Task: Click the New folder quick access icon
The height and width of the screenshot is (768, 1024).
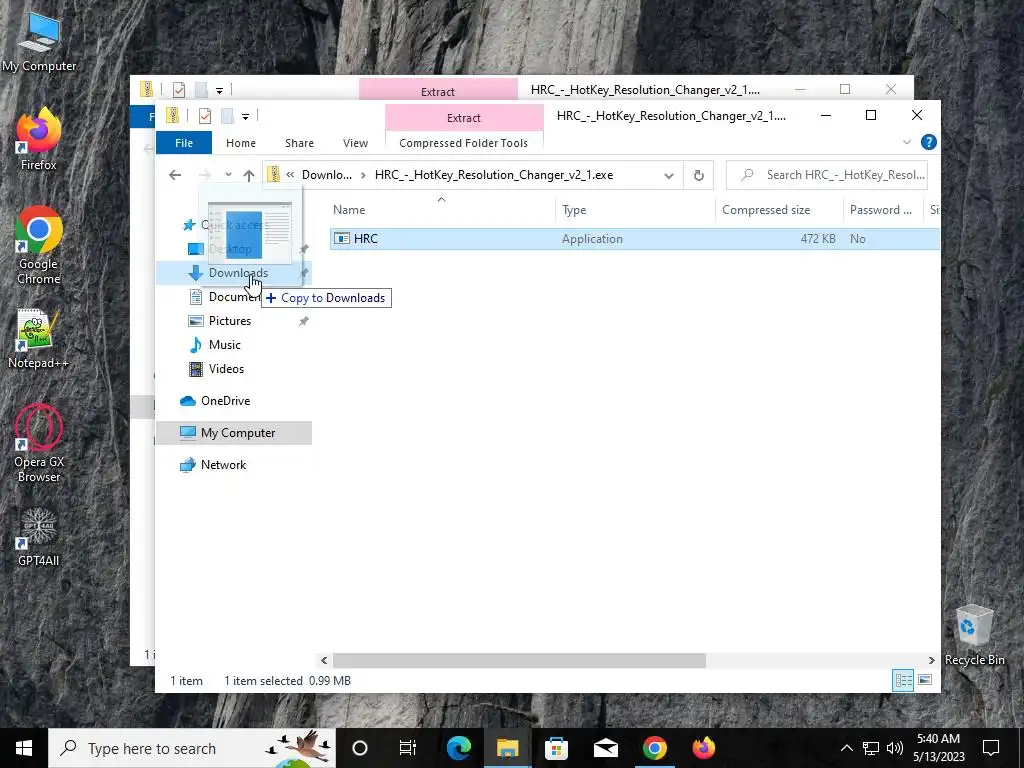Action: coord(227,116)
